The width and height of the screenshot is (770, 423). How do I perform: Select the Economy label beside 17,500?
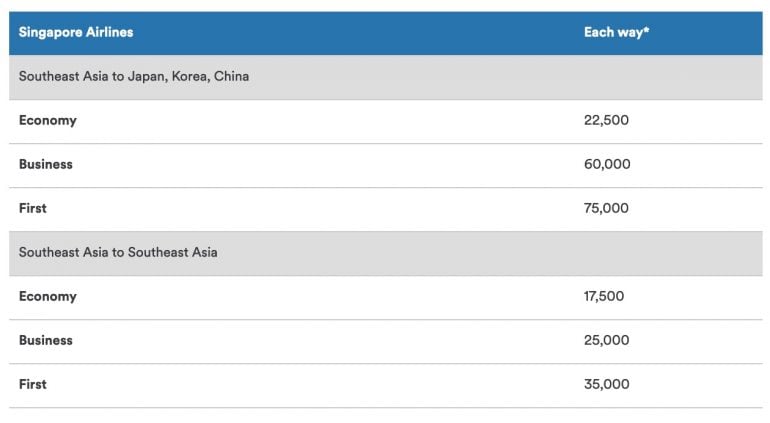coord(47,296)
